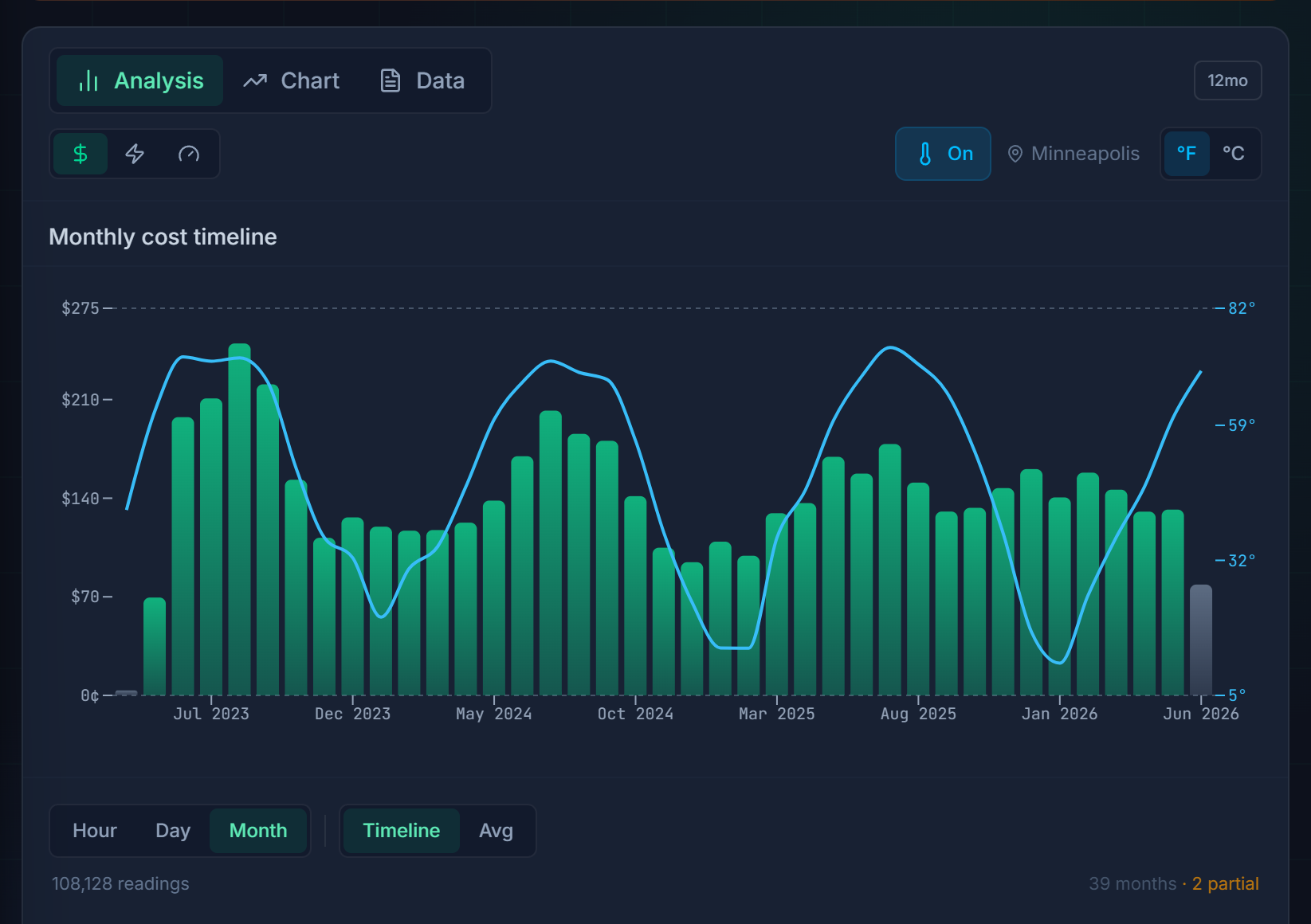Click the tallest bar at Aug 2023
Image resolution: width=1311 pixels, height=924 pixels.
239,519
